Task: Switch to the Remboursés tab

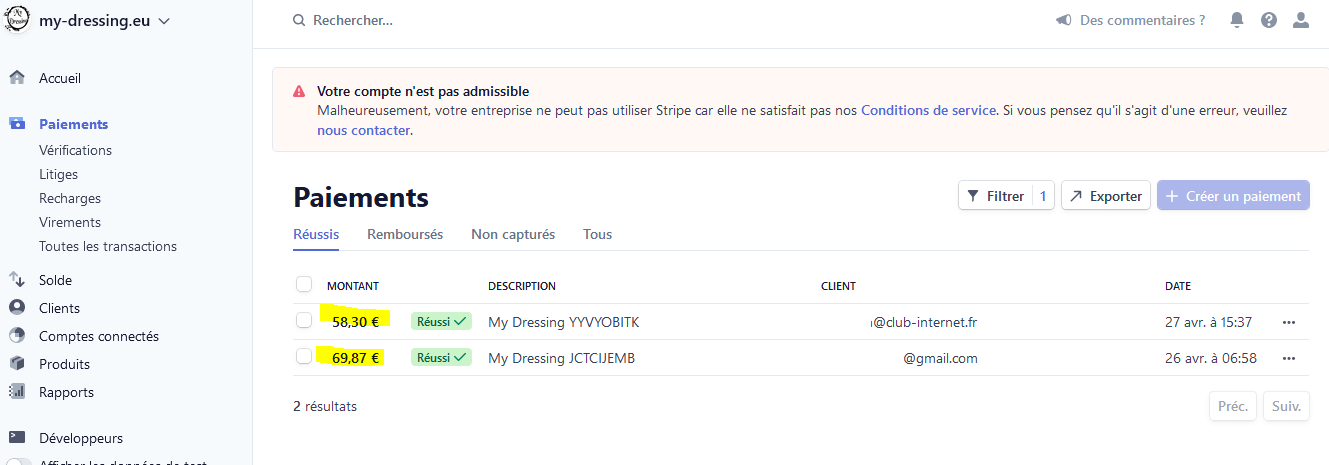Action: click(x=405, y=234)
